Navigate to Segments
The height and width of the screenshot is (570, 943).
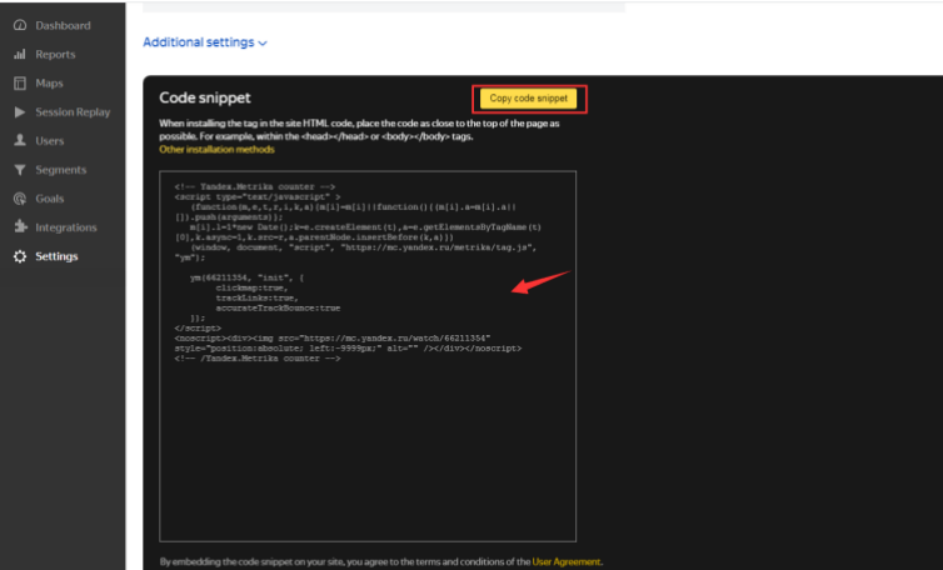pyautogui.click(x=63, y=170)
